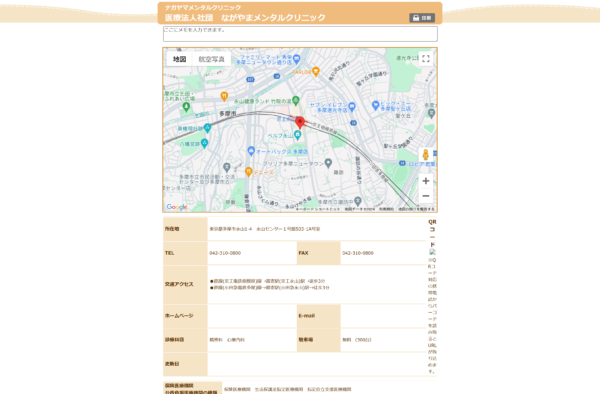Click the FAX number value
The height and width of the screenshot is (394, 600).
coord(358,253)
